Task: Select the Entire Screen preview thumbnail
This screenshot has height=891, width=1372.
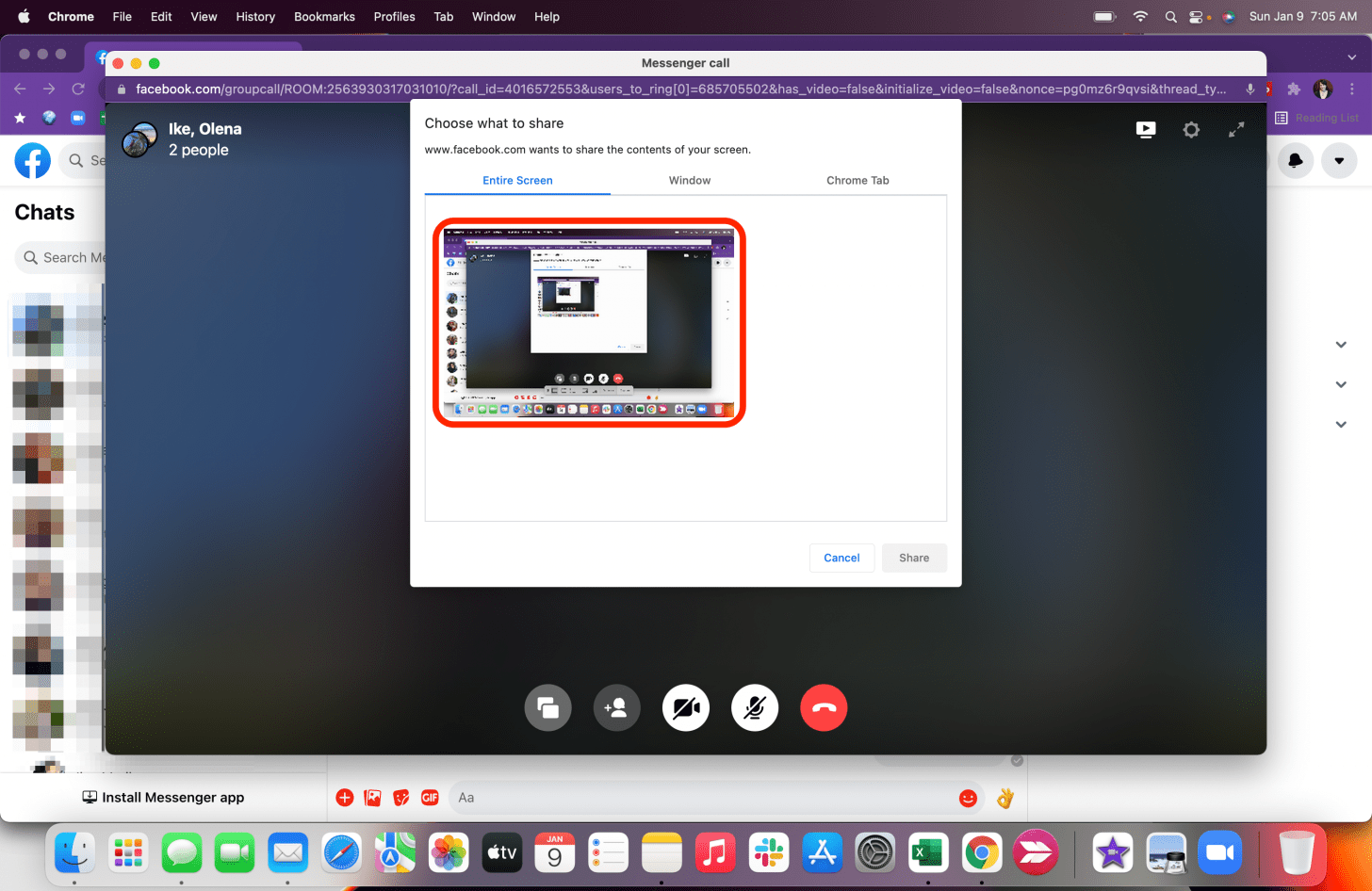Action: pos(588,323)
